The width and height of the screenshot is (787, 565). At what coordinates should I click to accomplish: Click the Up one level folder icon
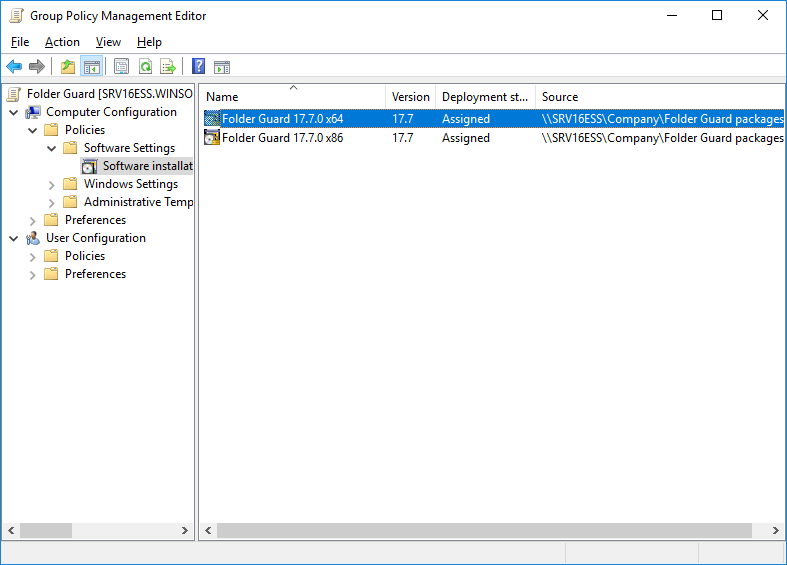click(x=68, y=66)
